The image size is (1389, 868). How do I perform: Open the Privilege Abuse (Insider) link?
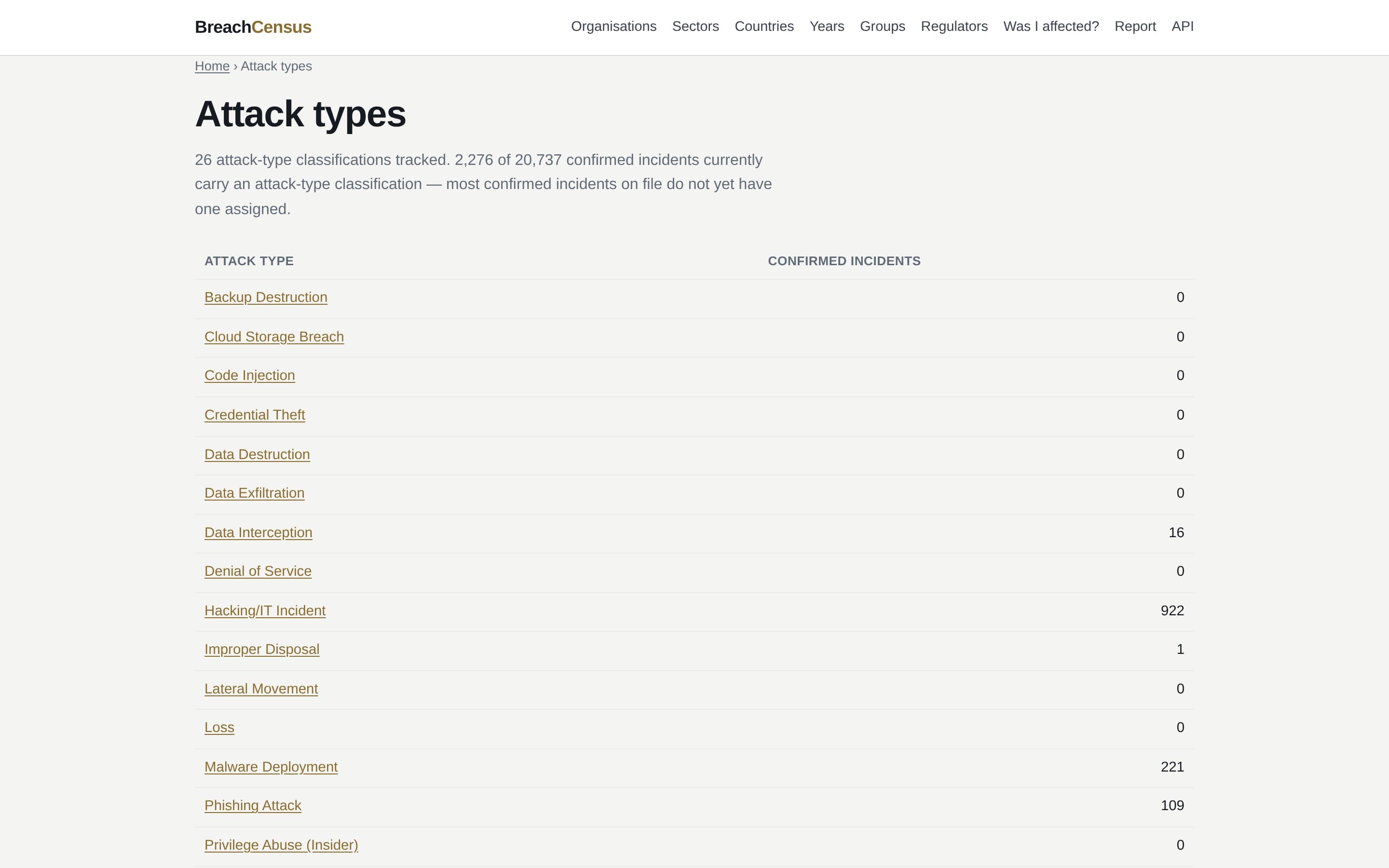coord(281,845)
